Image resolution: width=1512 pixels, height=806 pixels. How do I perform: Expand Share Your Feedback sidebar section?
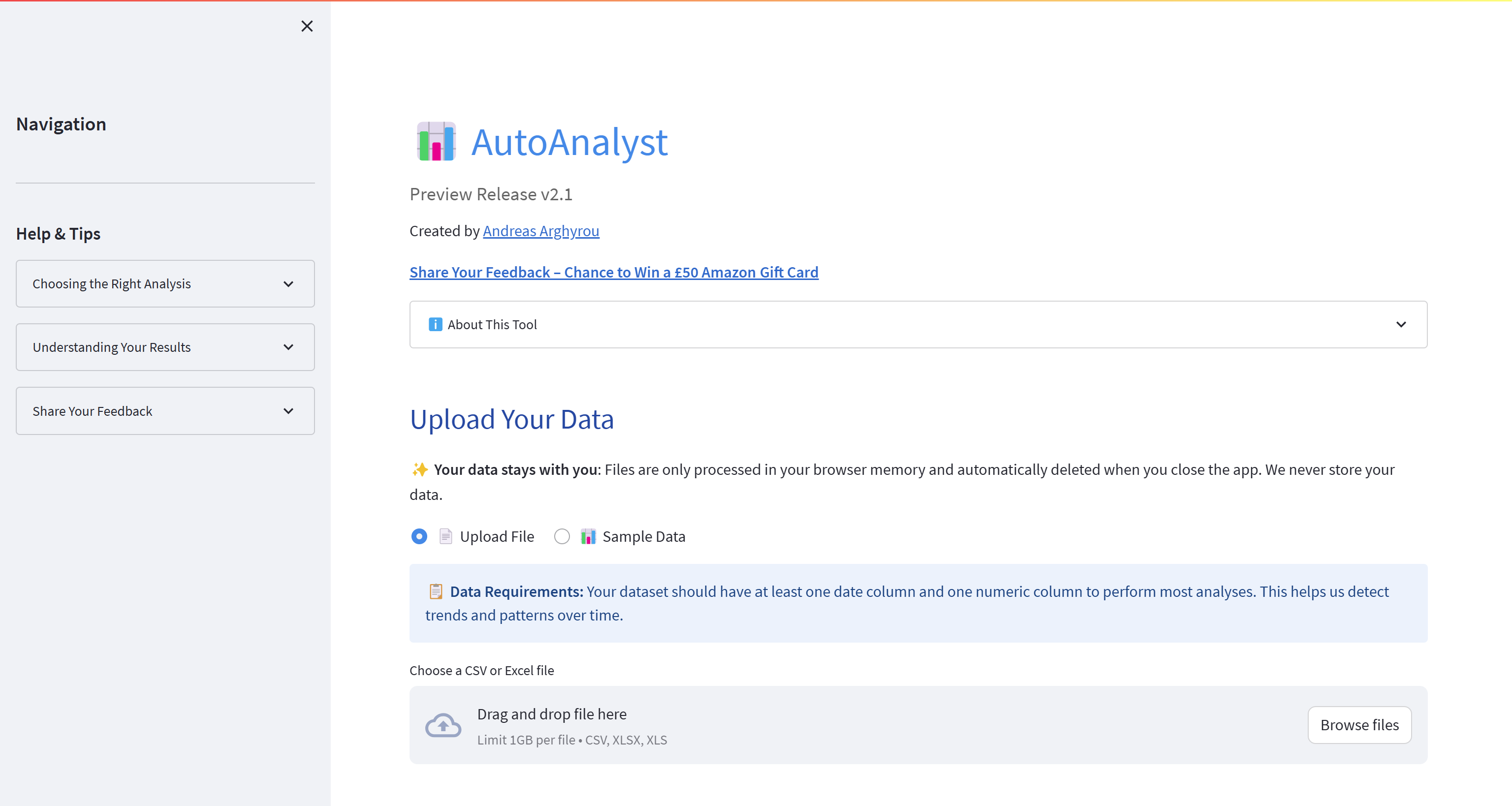tap(165, 411)
